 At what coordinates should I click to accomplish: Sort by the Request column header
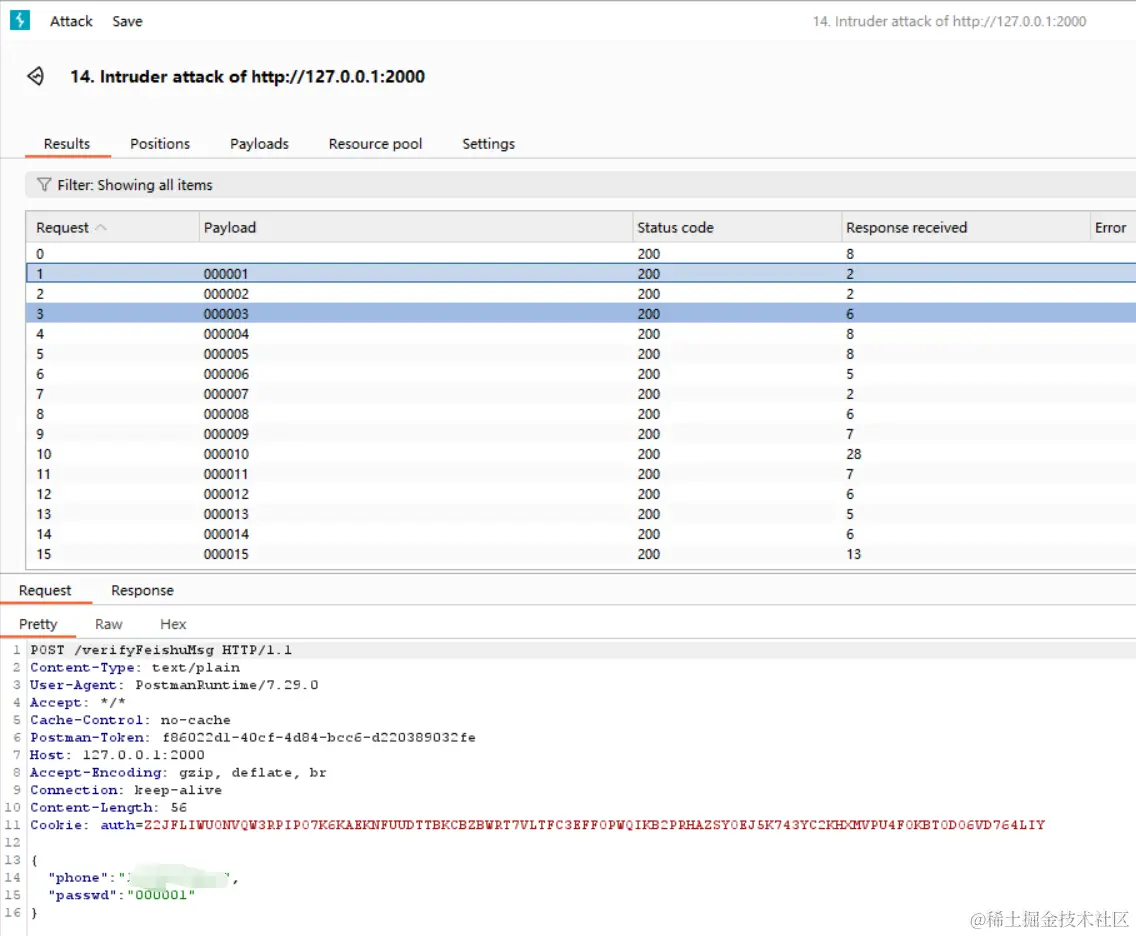[112, 227]
